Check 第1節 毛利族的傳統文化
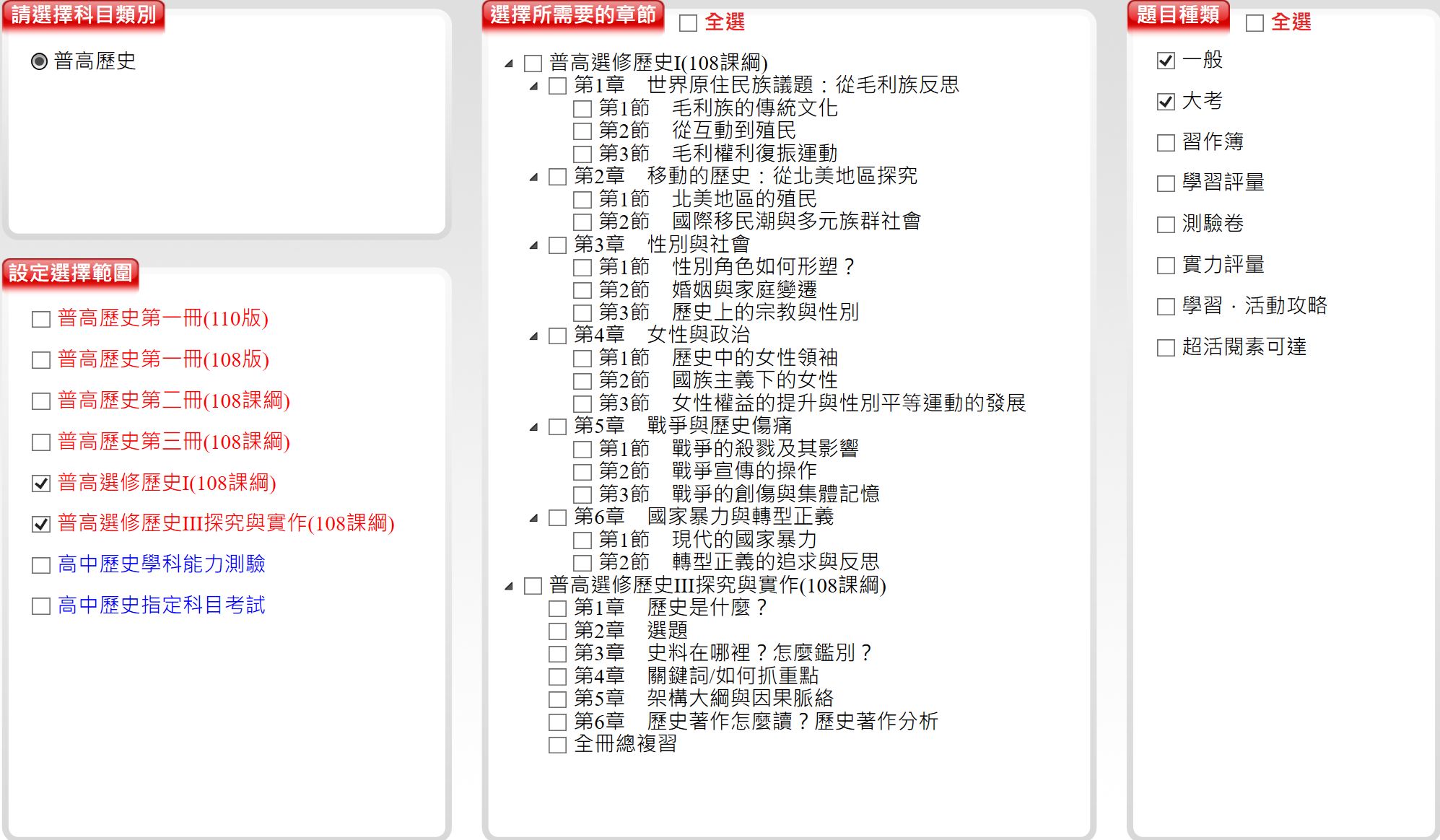This screenshot has height=840, width=1440. (582, 109)
